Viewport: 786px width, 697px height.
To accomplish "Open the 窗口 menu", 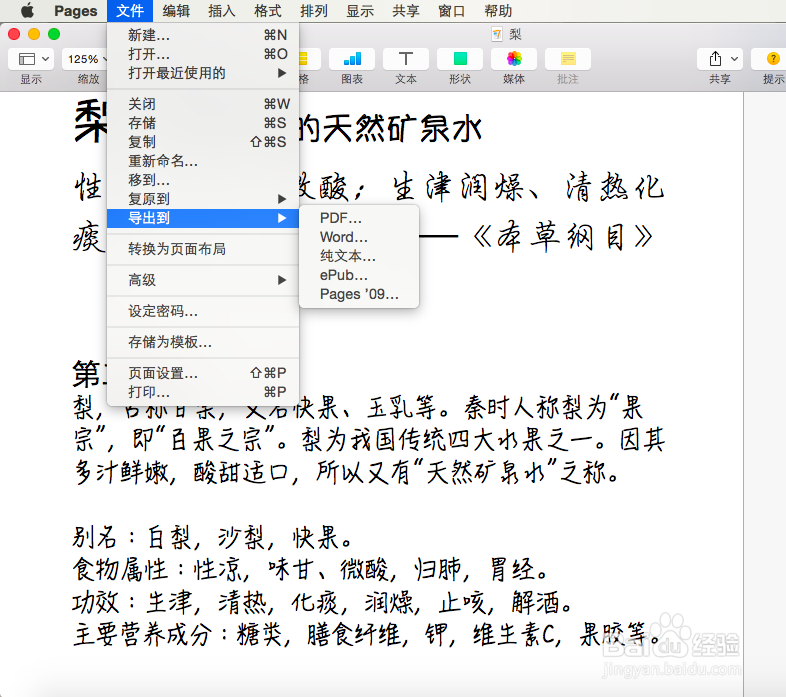I will pyautogui.click(x=452, y=11).
